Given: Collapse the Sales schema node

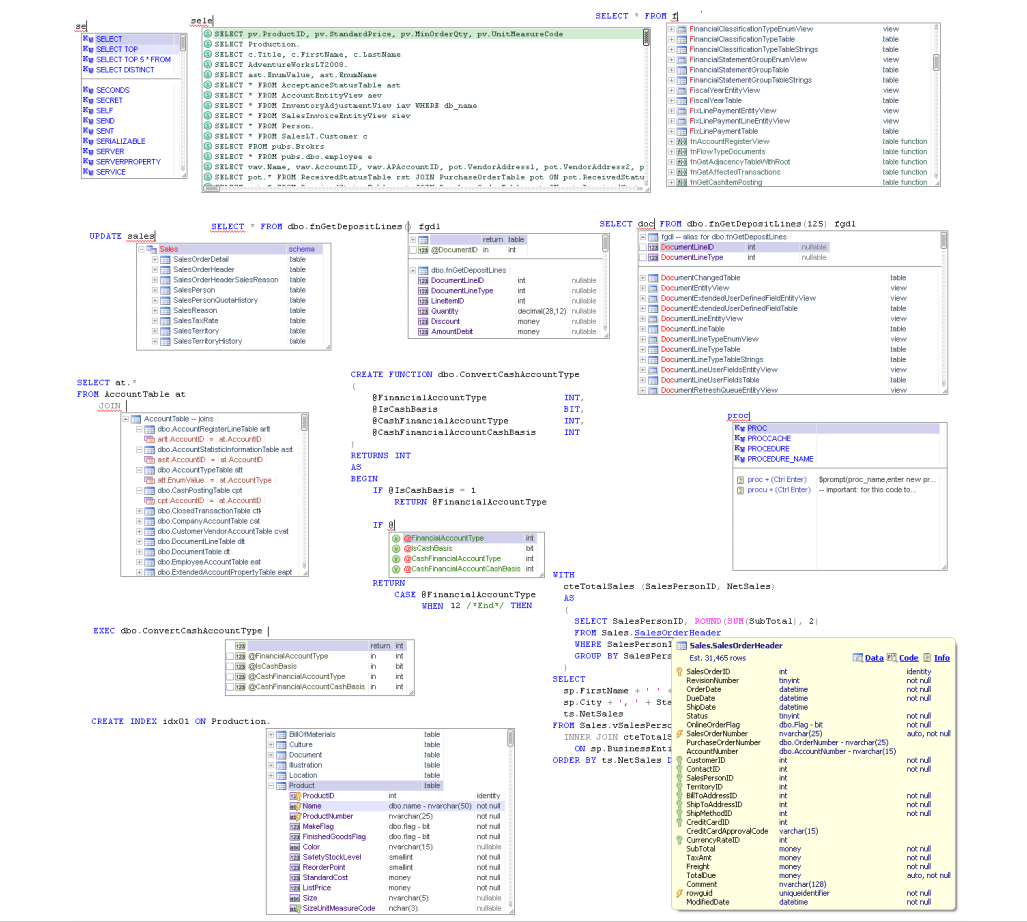Looking at the screenshot, I should (141, 249).
